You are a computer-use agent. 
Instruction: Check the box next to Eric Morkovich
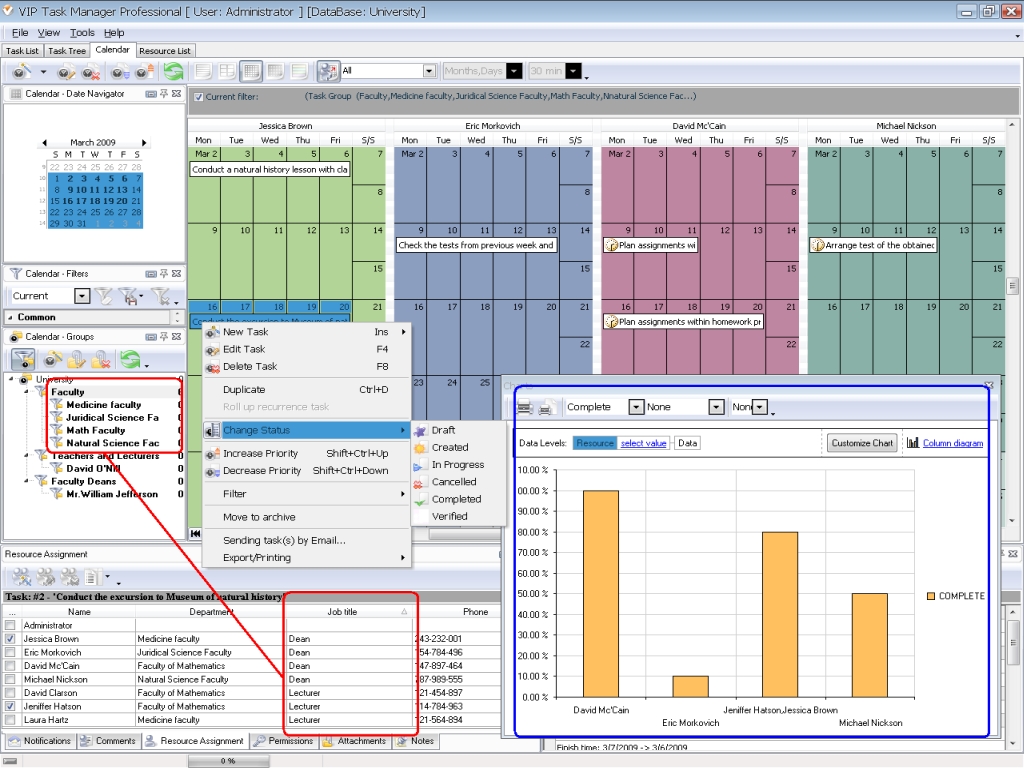pyautogui.click(x=11, y=652)
